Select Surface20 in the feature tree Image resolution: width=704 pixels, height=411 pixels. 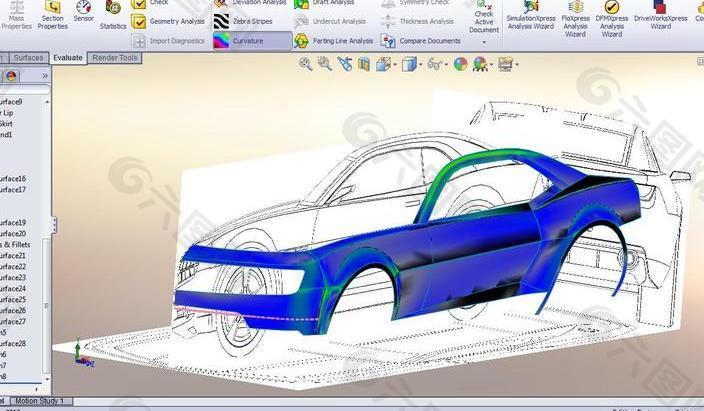[x=13, y=234]
